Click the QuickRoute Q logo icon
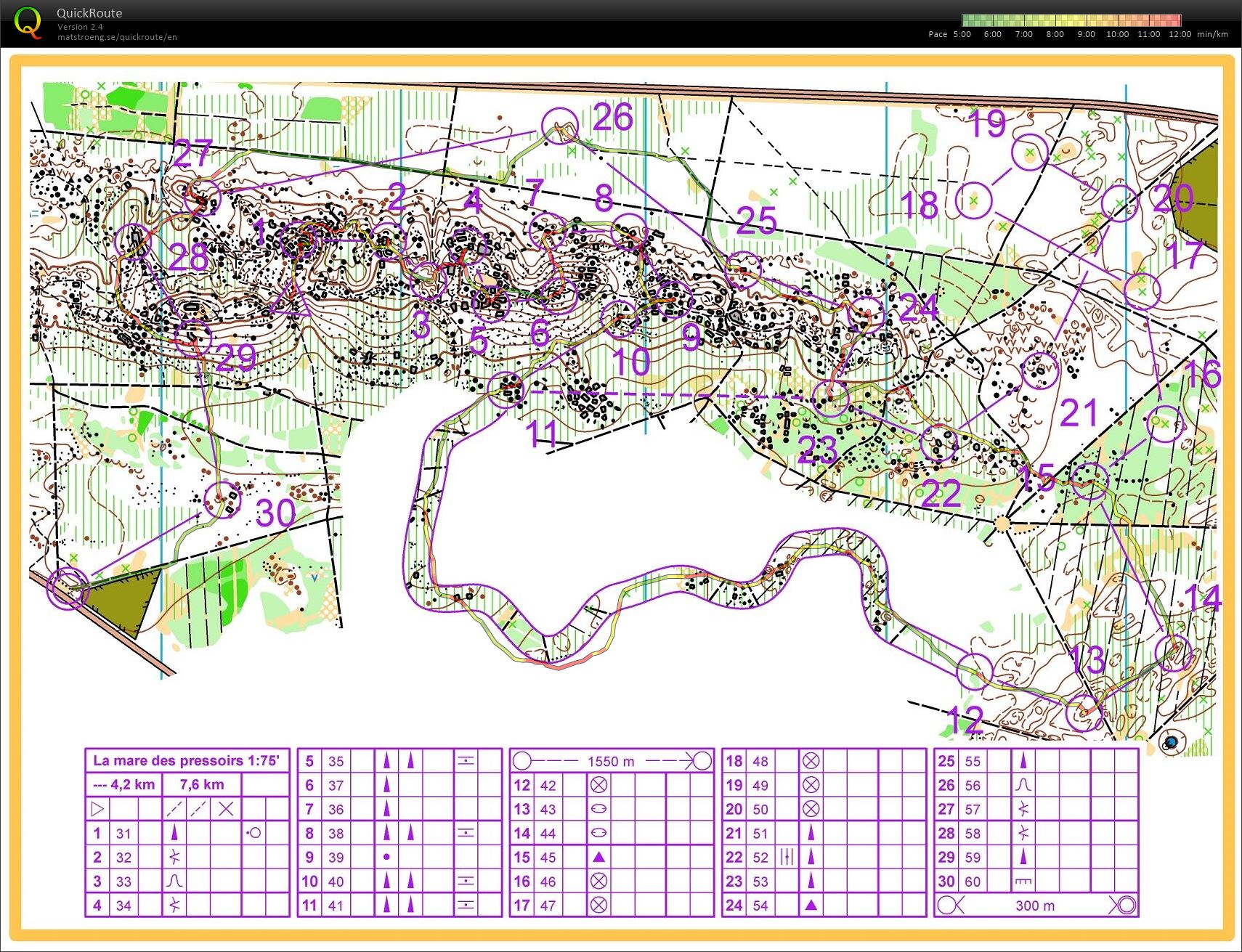This screenshot has height=952, width=1242. point(28,22)
